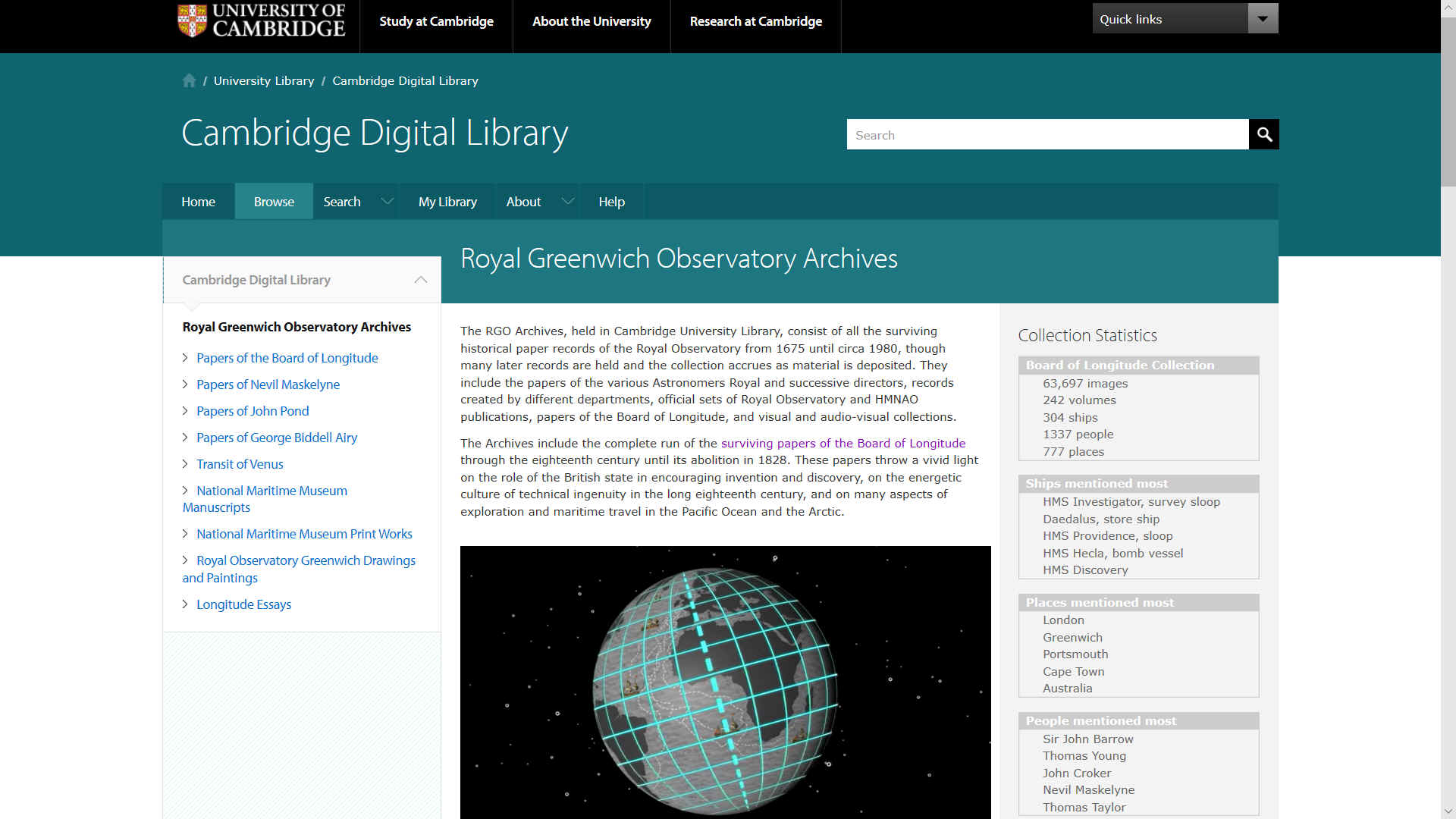
Task: Click 'HMS Investigator, survey sloop' entry
Action: pos(1131,502)
